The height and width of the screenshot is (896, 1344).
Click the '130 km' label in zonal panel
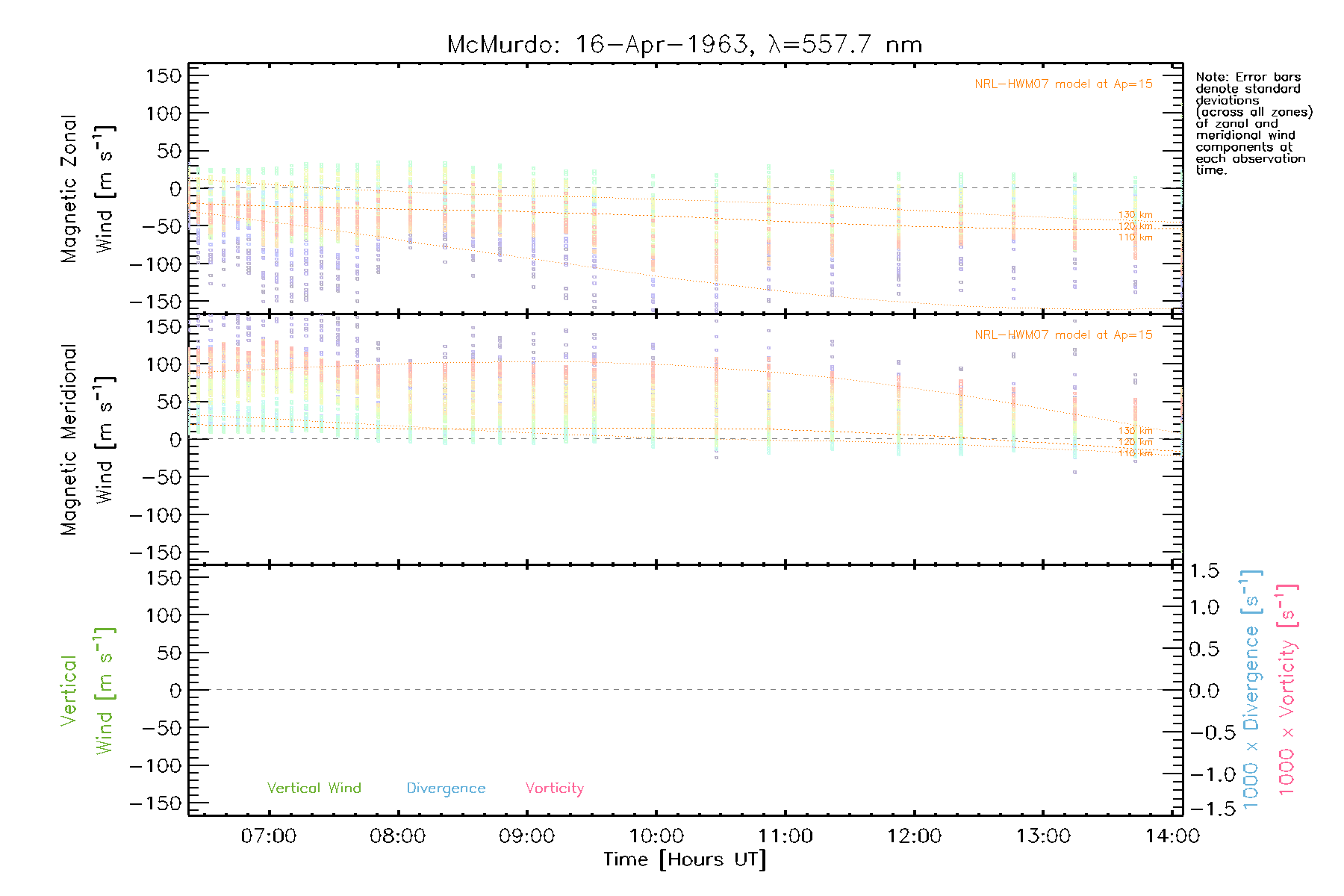tap(1135, 215)
